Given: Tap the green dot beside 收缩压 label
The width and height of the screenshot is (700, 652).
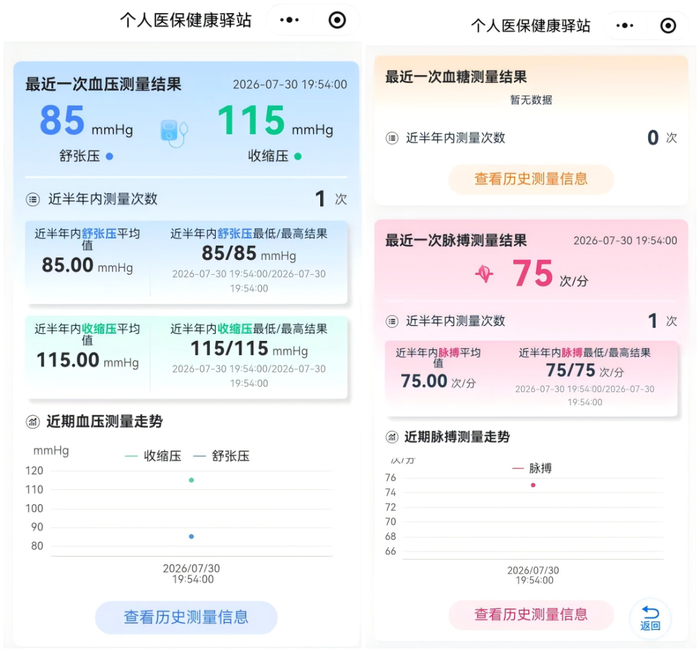Looking at the screenshot, I should (x=298, y=156).
